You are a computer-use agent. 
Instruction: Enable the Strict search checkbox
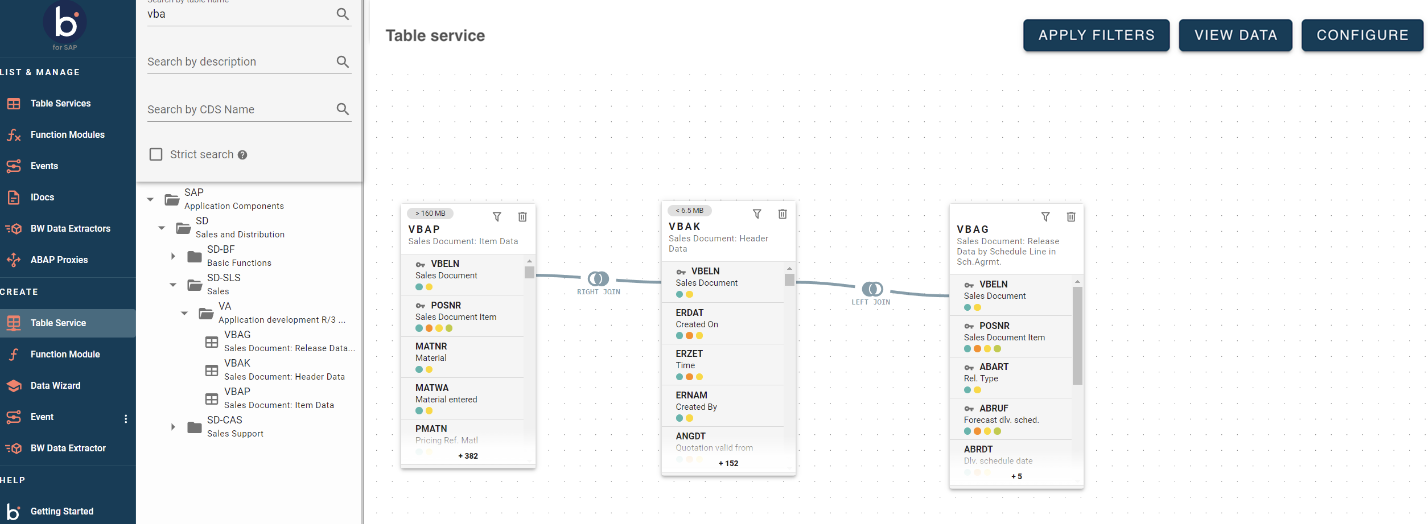coord(156,154)
